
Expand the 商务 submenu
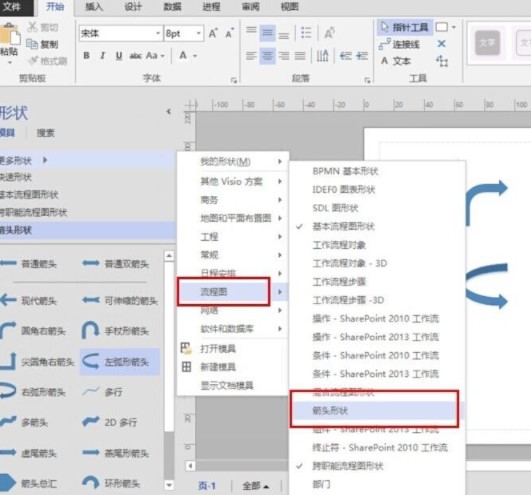[232, 200]
